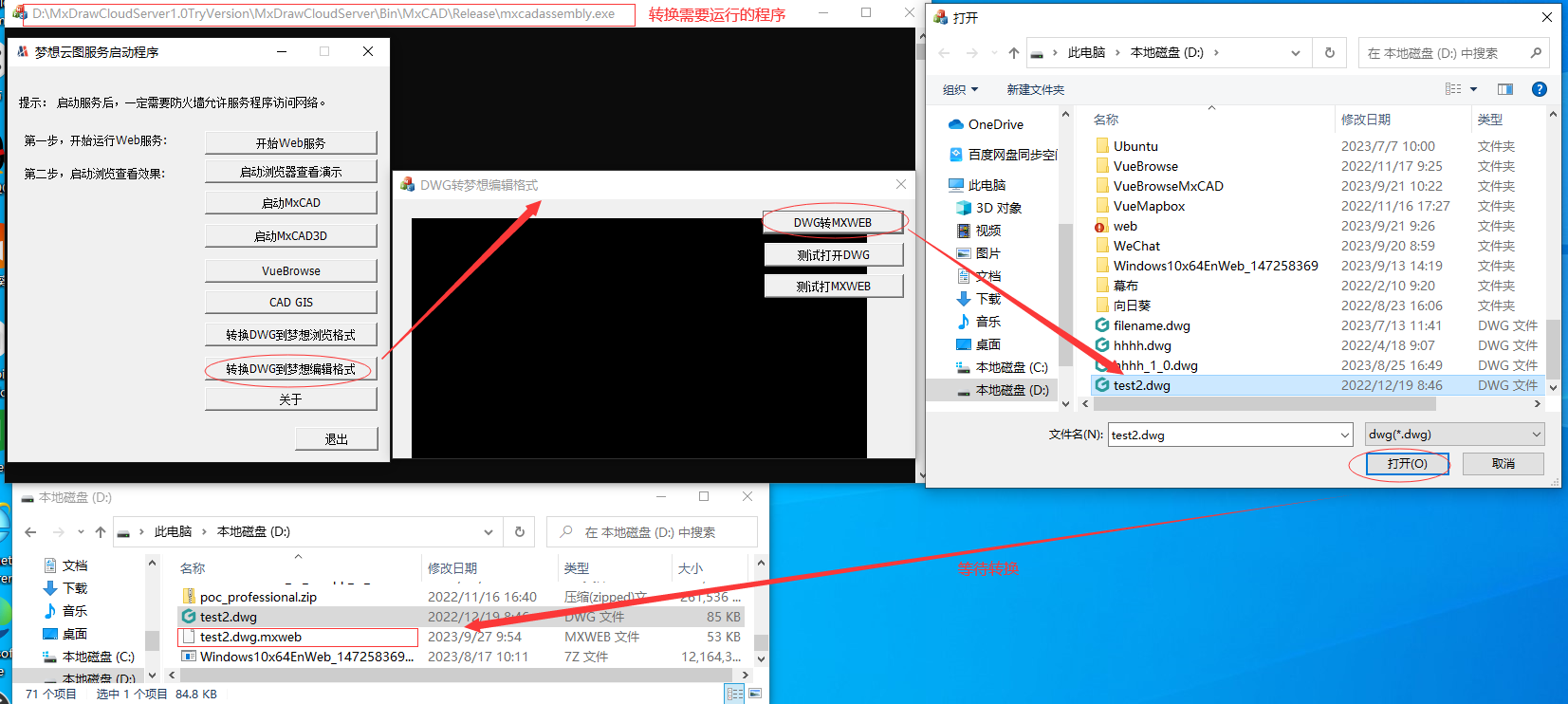Expand the 文件名 filename history dropdown
This screenshot has width=1568, height=704.
tap(1344, 435)
